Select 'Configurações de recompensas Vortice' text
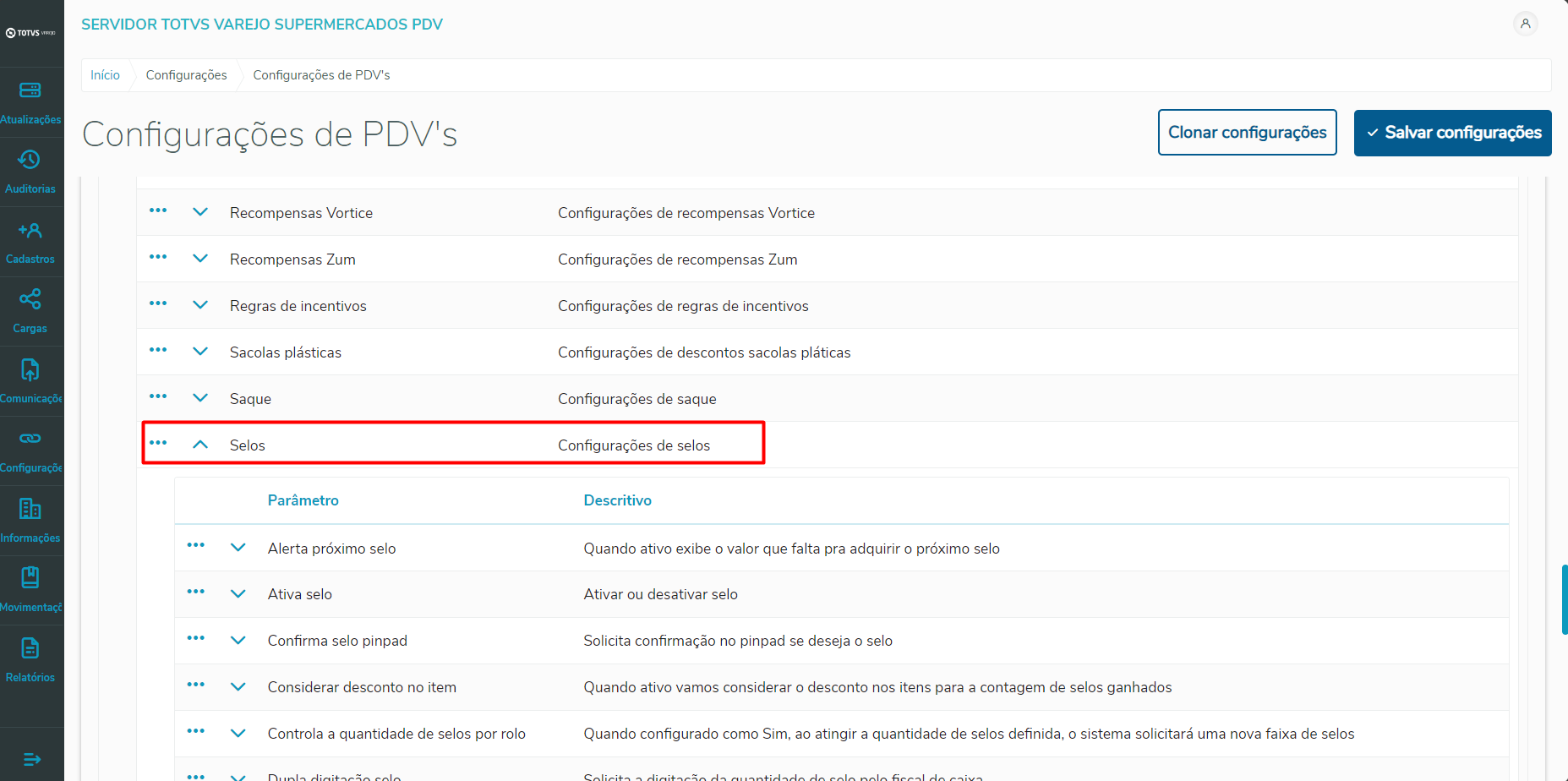Viewport: 1568px width, 781px height. tap(686, 213)
